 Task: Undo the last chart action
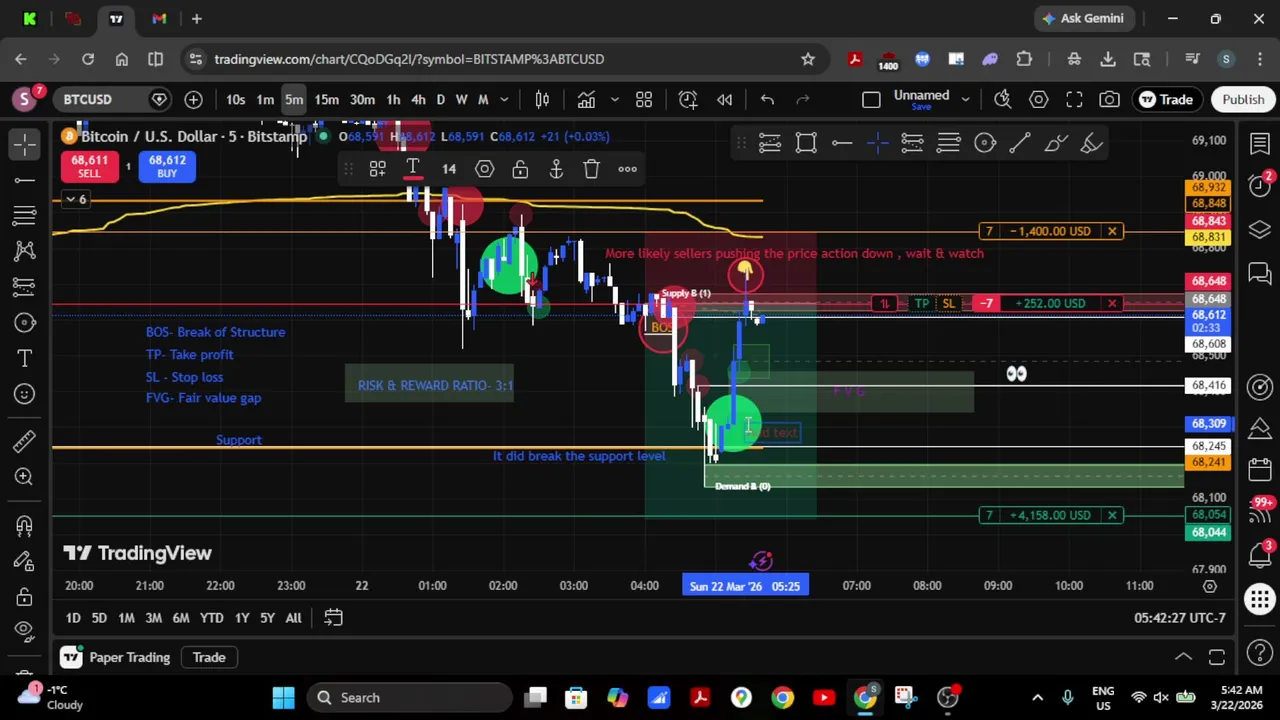pyautogui.click(x=767, y=99)
